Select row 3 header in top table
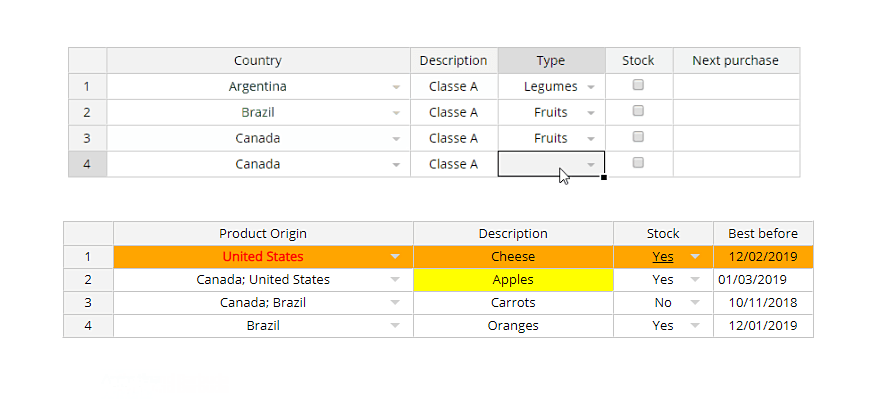The image size is (875, 400). 87,138
